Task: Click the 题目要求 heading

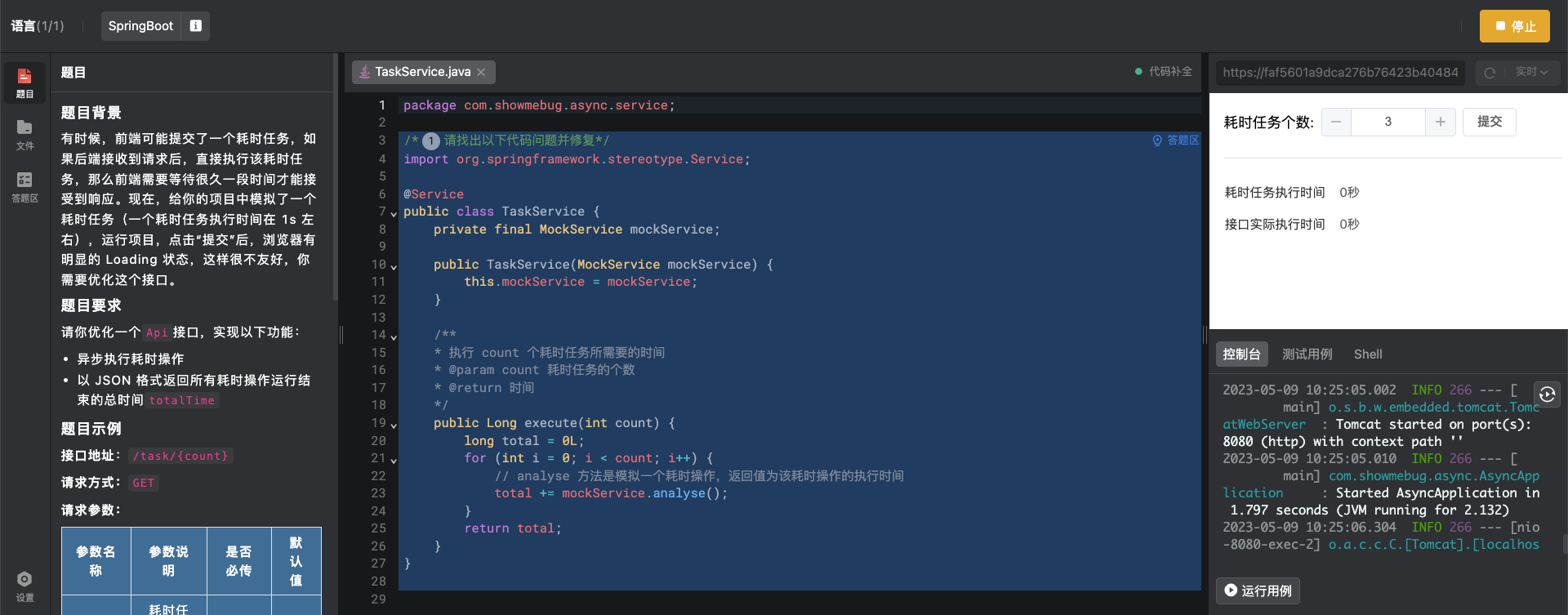Action: click(91, 305)
